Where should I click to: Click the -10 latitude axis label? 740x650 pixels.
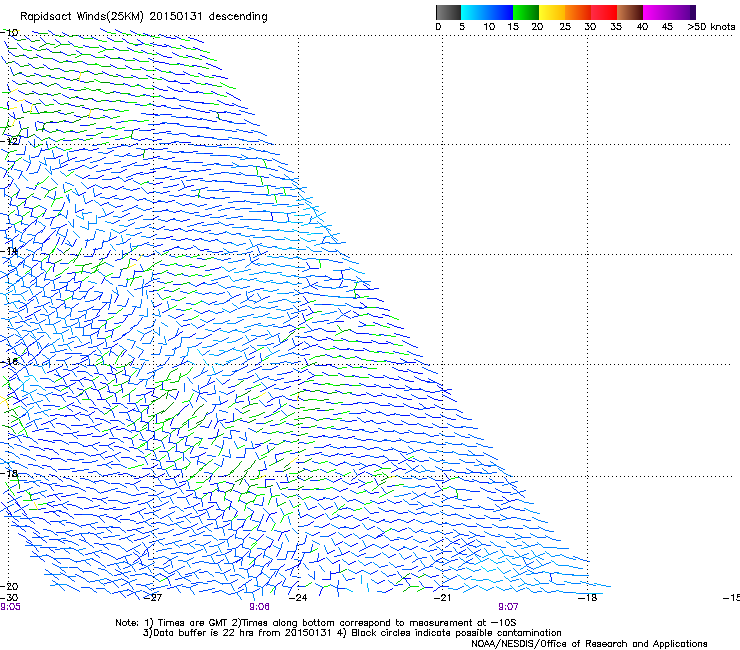click(9, 33)
